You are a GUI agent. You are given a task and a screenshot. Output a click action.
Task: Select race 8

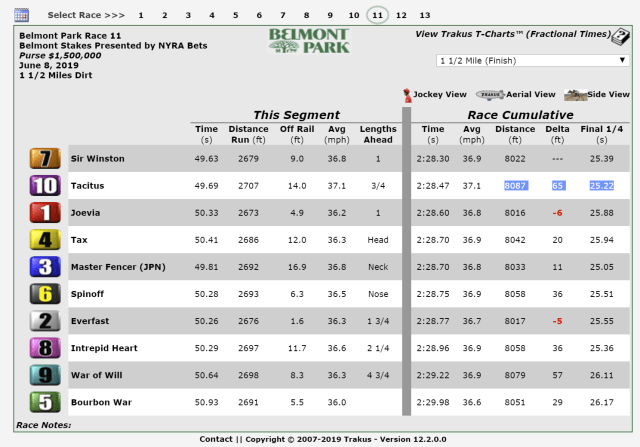click(x=307, y=15)
